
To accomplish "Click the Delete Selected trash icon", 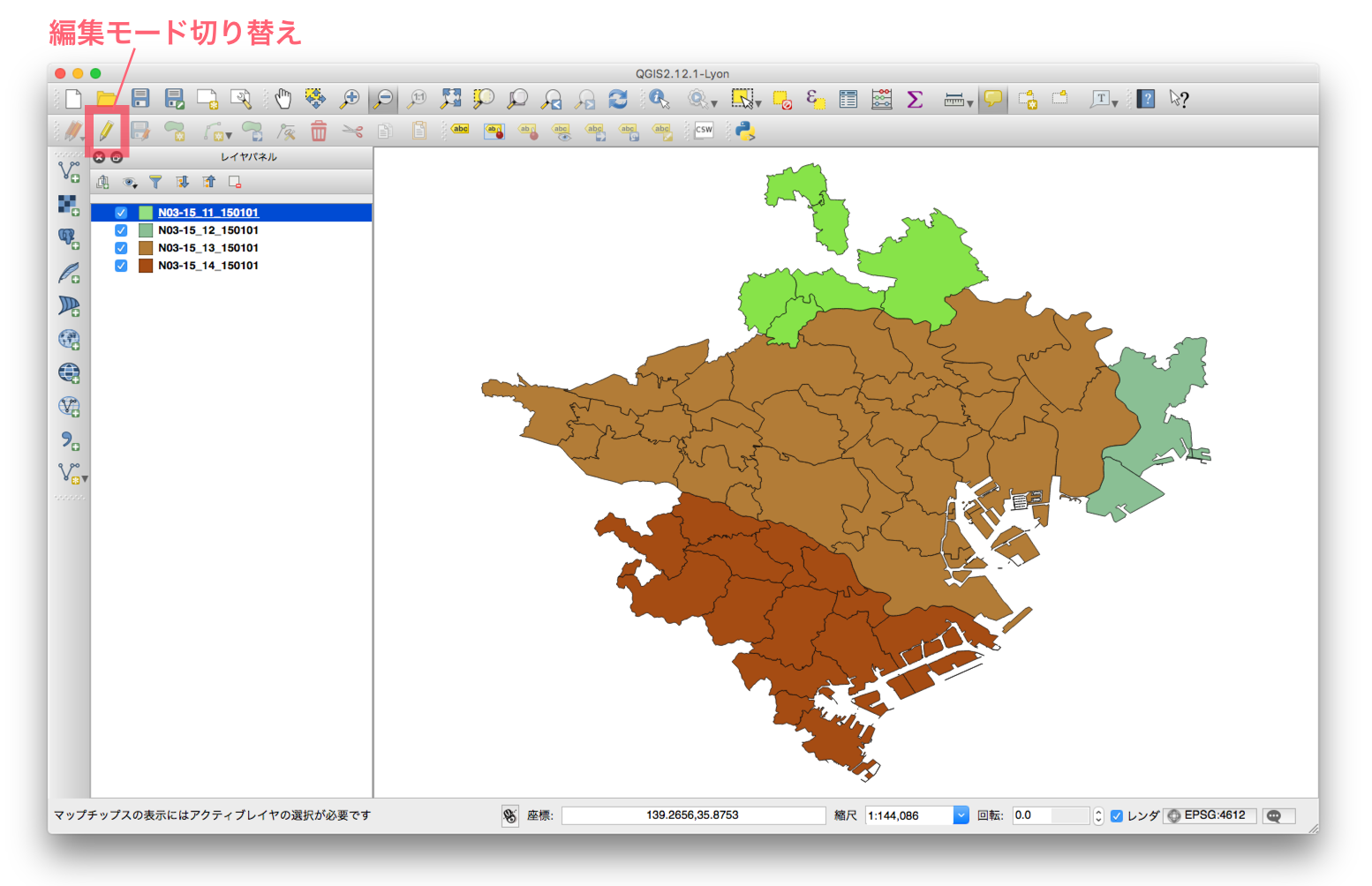I will tap(319, 131).
